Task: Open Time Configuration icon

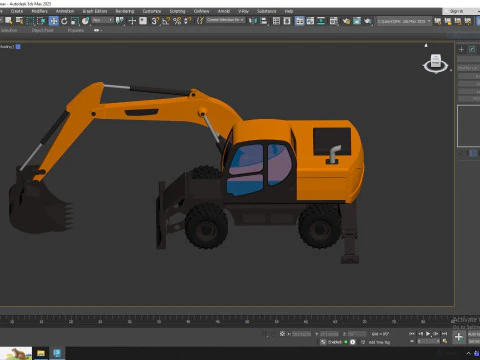Action: coord(445,341)
